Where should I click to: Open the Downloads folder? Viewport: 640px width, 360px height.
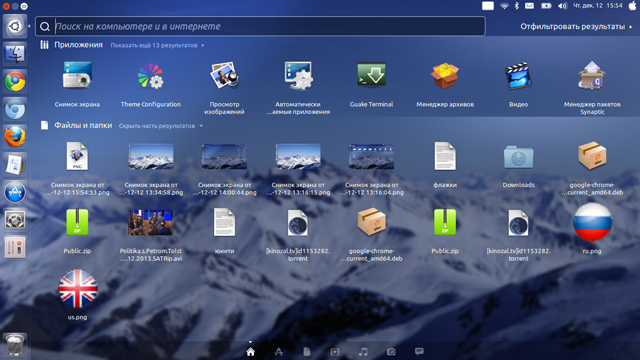518,157
